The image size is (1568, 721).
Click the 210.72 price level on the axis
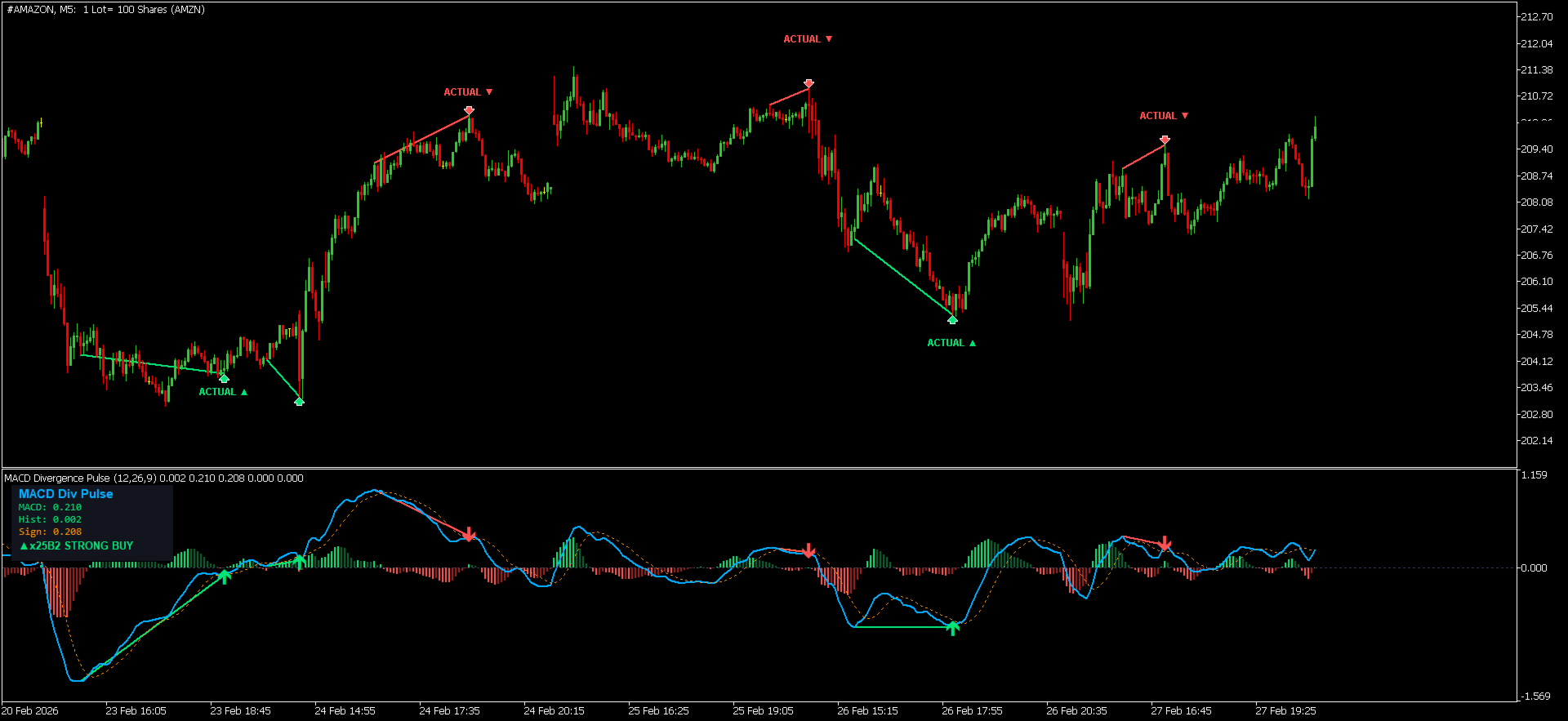pyautogui.click(x=1536, y=96)
